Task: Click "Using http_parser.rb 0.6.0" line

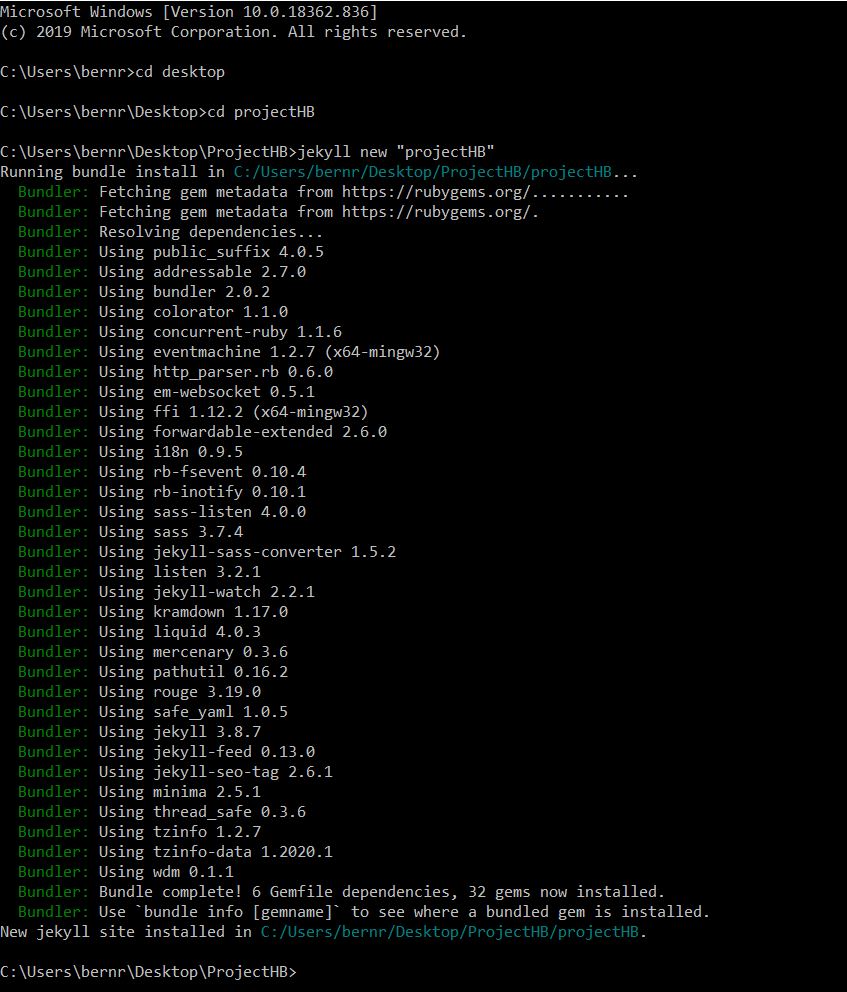Action: coord(175,372)
